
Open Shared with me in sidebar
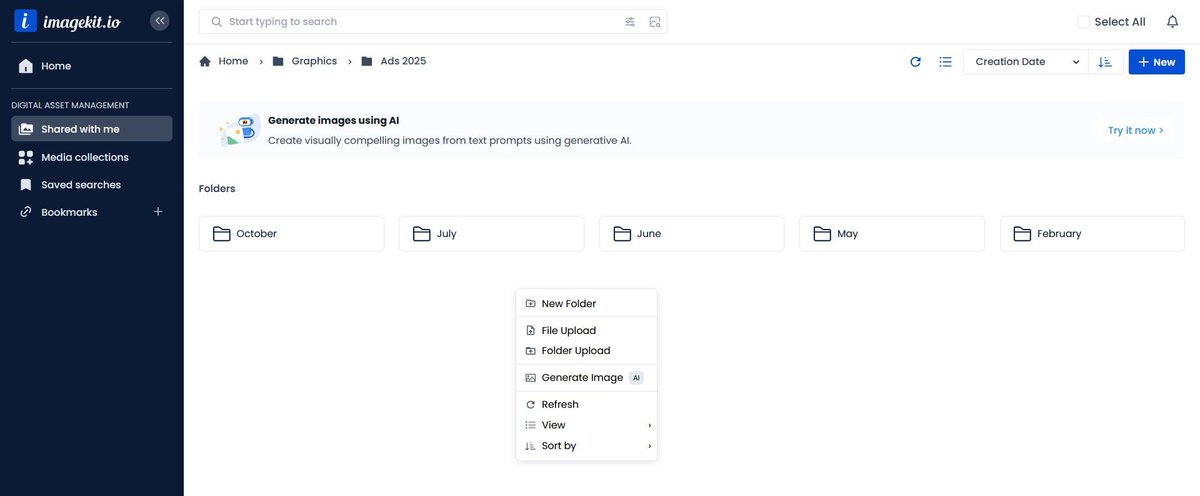point(92,129)
